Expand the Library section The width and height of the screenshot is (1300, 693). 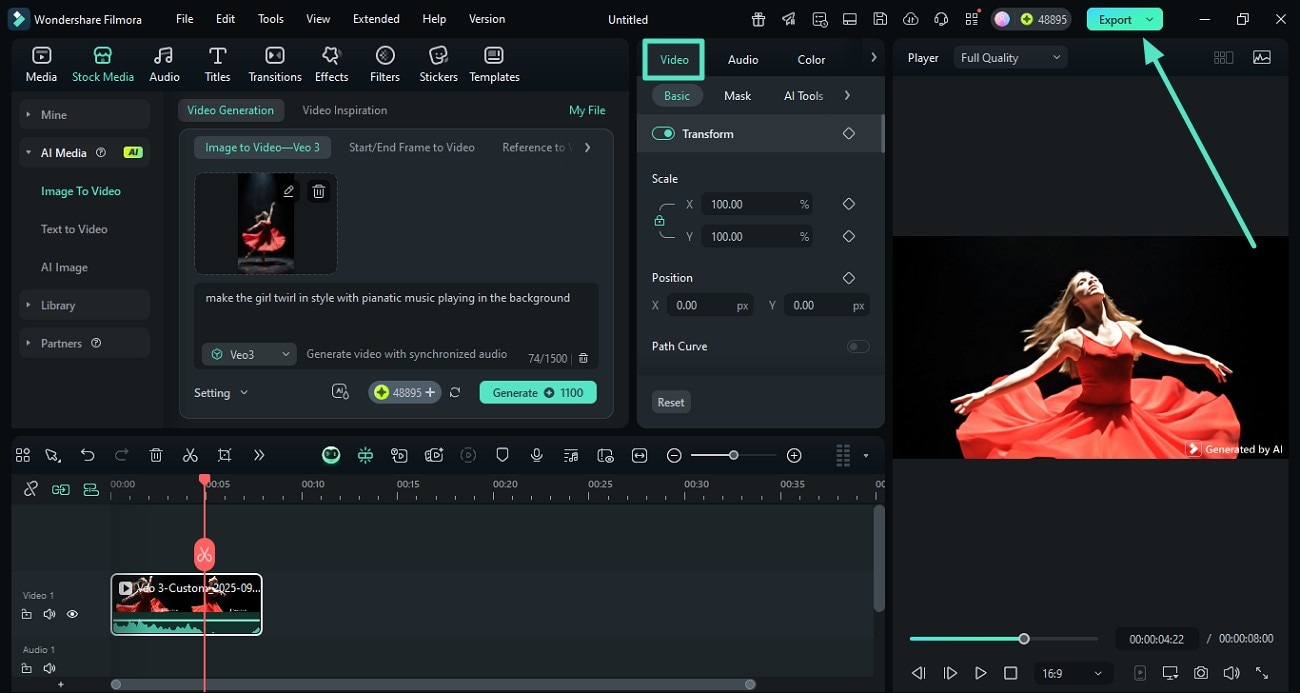pos(84,305)
